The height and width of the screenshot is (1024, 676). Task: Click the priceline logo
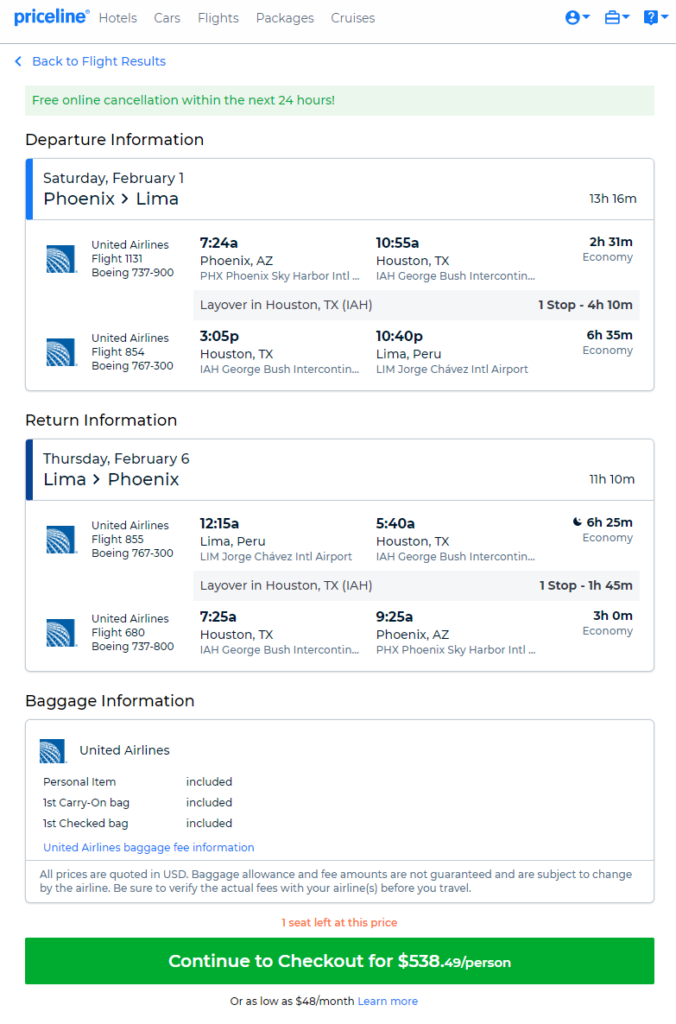(52, 17)
